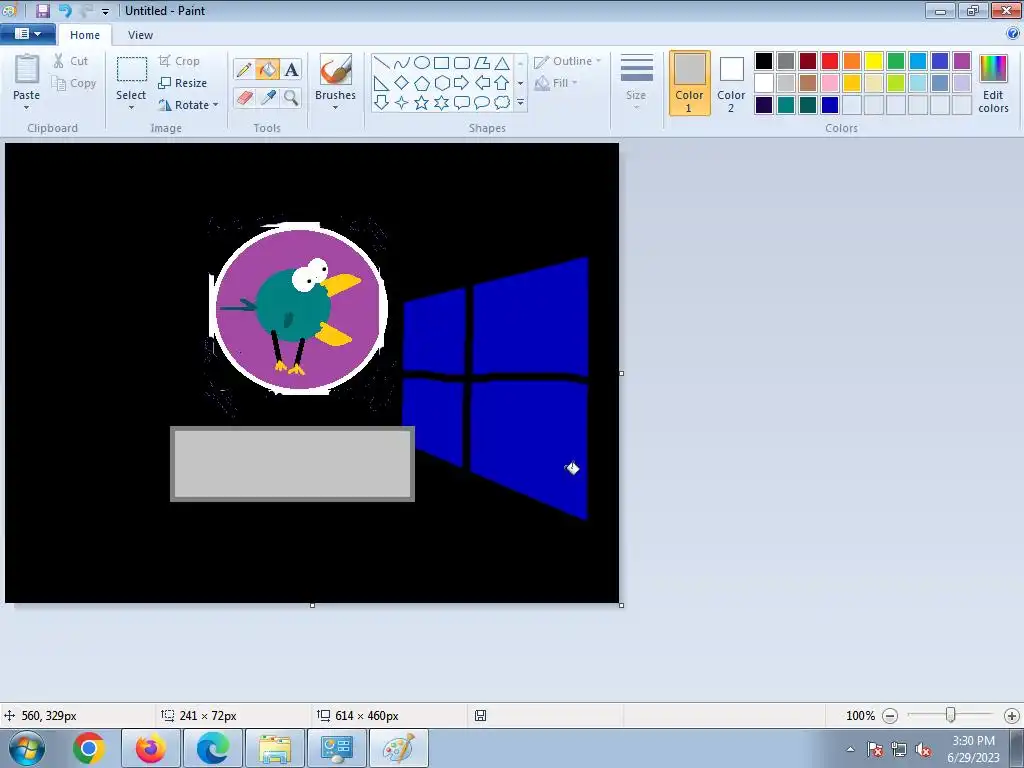Click the Undo arrow in title bar
This screenshot has height=768, width=1024.
point(65,10)
